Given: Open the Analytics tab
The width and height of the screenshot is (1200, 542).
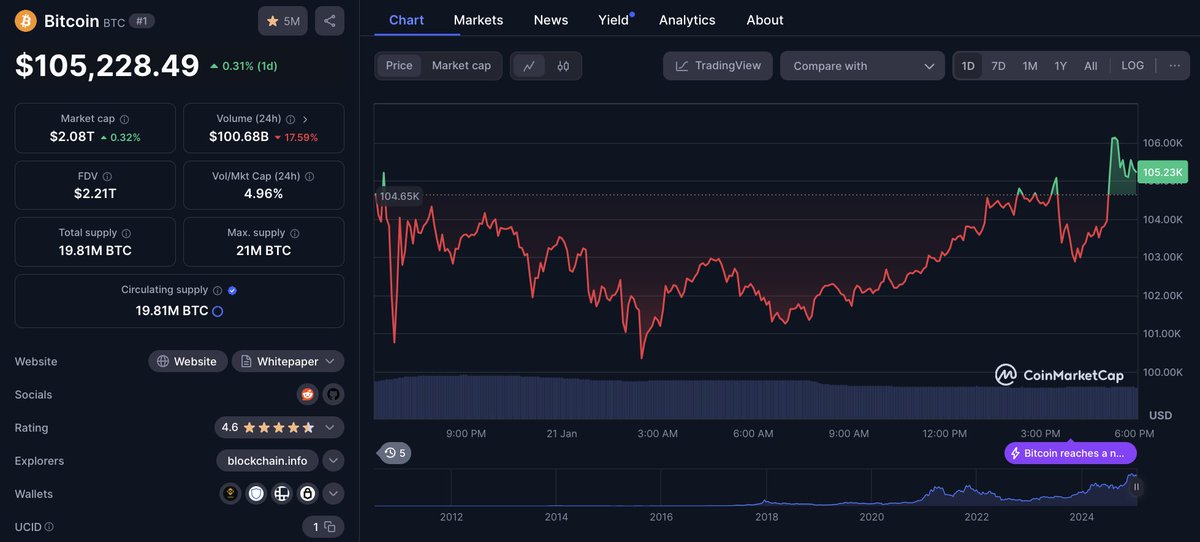Looking at the screenshot, I should (x=687, y=20).
